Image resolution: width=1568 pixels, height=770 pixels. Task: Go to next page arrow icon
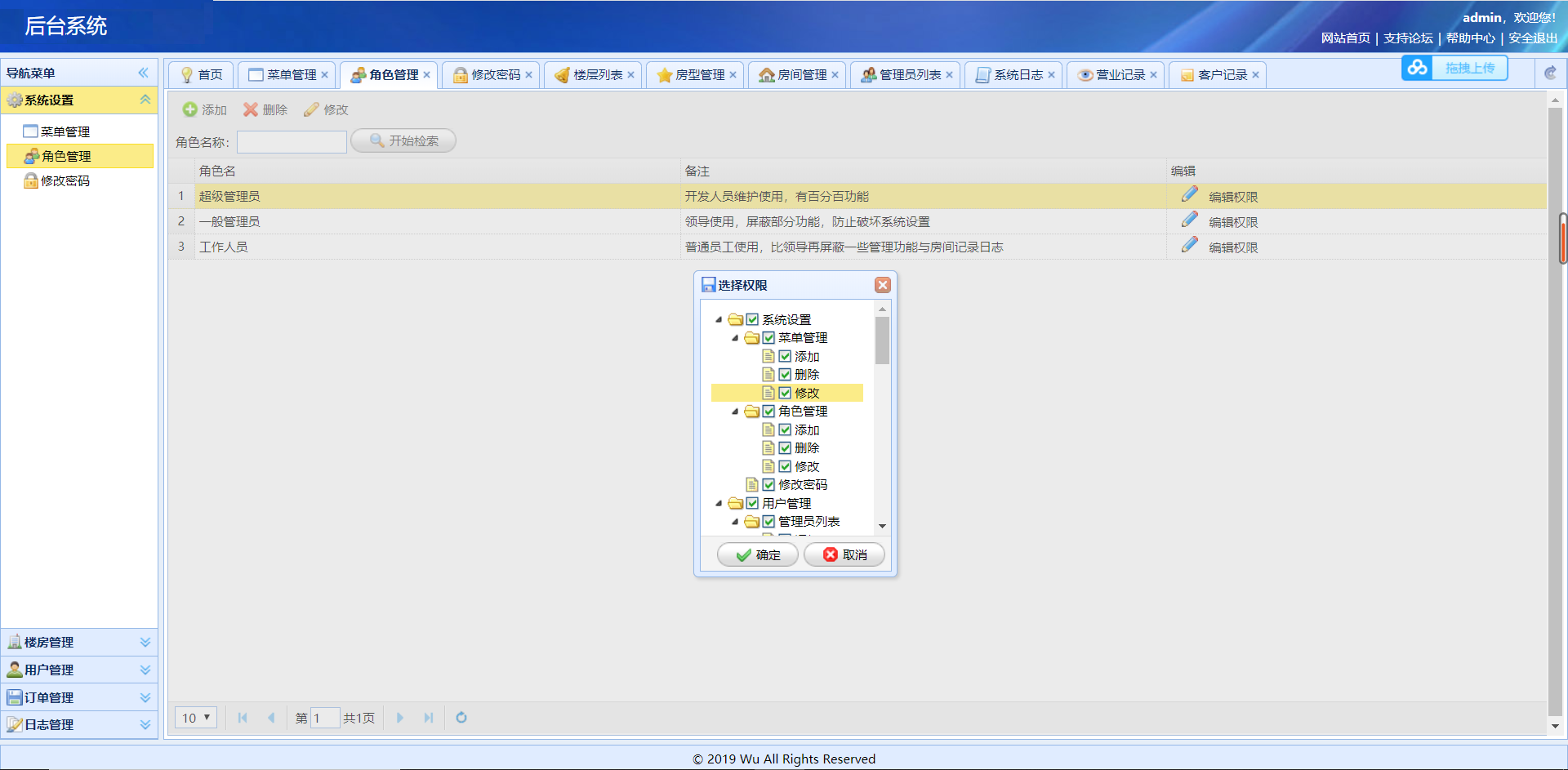click(400, 718)
